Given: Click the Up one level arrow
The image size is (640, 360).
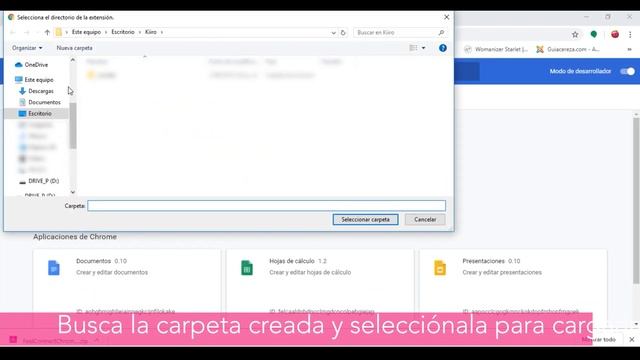Looking at the screenshot, I should (x=47, y=32).
